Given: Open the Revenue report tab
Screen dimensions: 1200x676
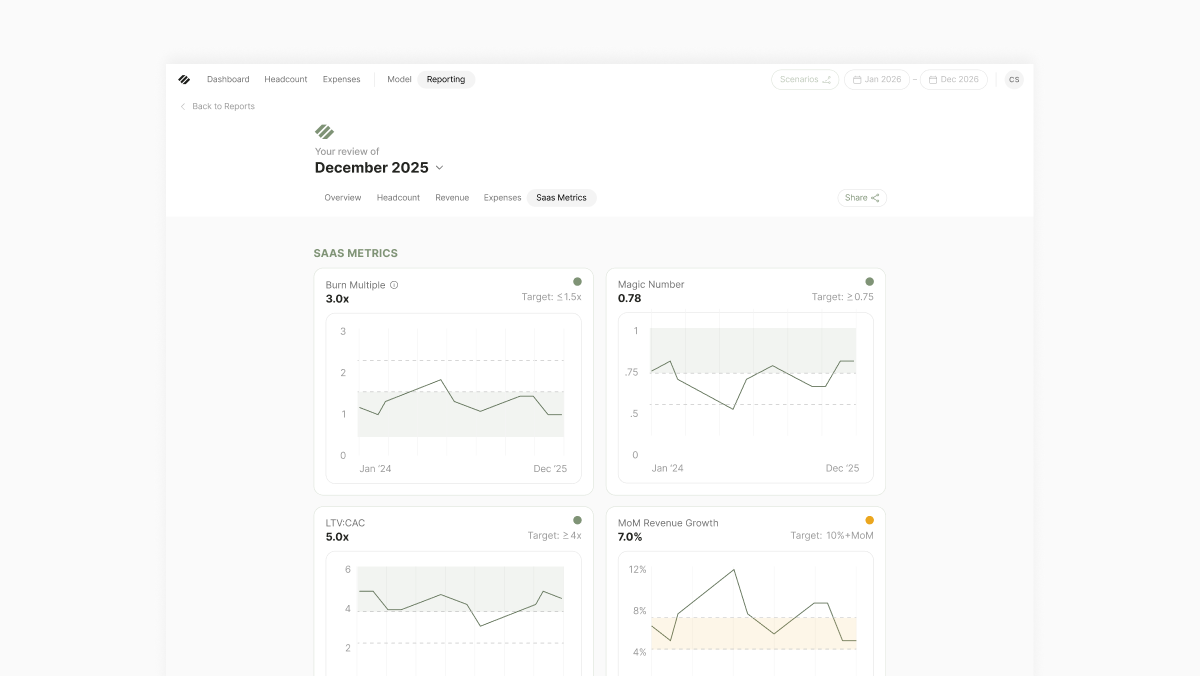Looking at the screenshot, I should [452, 198].
